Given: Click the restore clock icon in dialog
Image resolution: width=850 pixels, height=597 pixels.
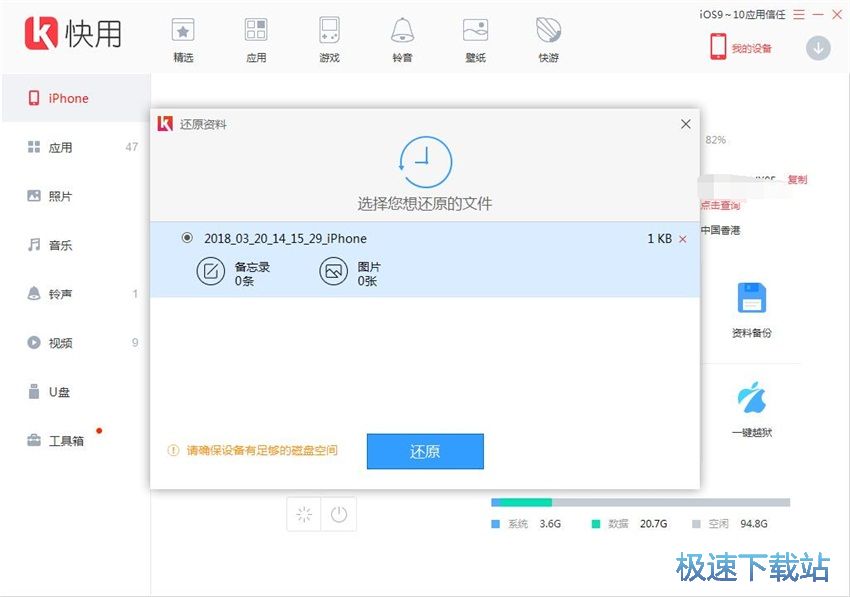Looking at the screenshot, I should [x=426, y=162].
